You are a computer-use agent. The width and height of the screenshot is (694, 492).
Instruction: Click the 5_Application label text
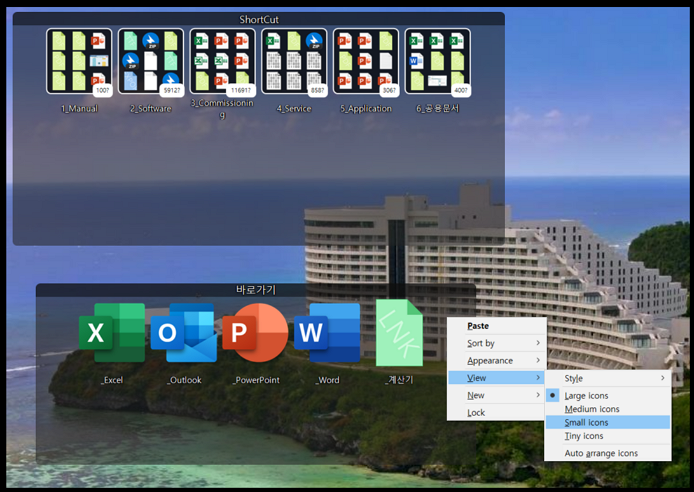coord(366,108)
